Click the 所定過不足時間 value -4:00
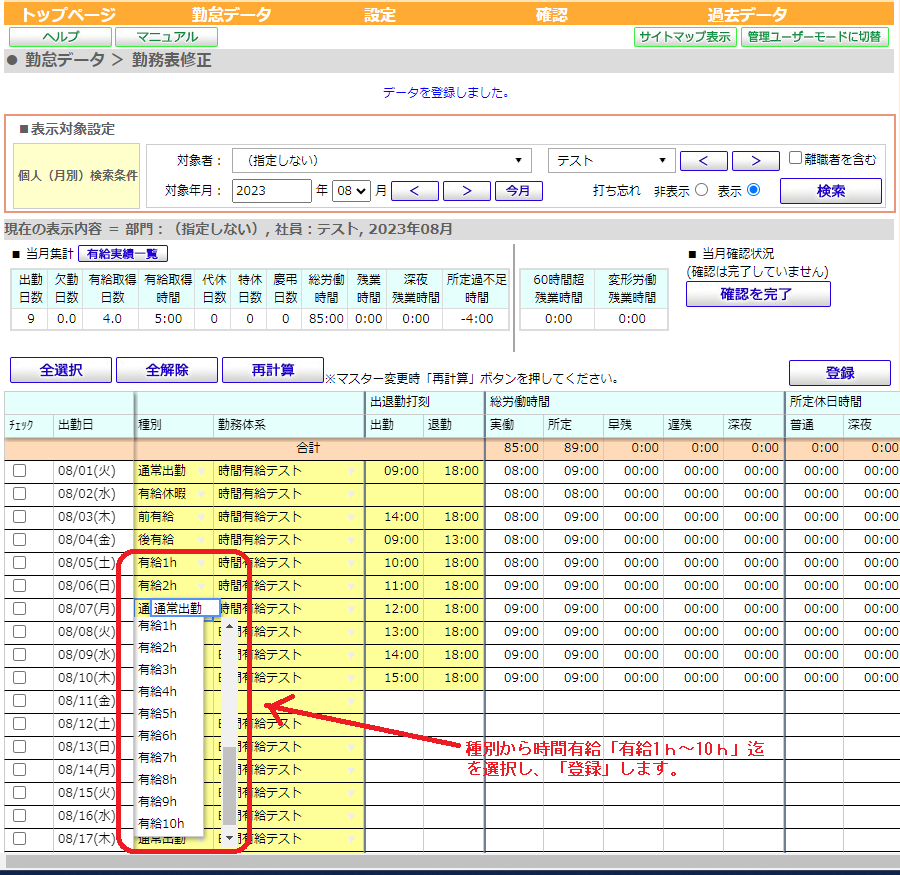The height and width of the screenshot is (875, 900). click(x=476, y=319)
